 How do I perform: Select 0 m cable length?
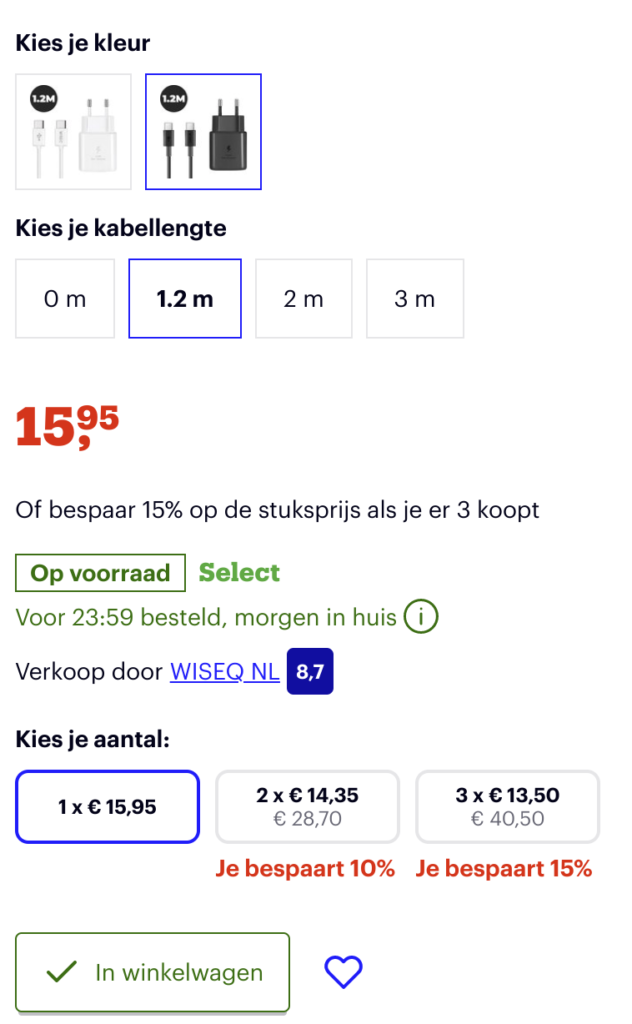[x=65, y=298]
